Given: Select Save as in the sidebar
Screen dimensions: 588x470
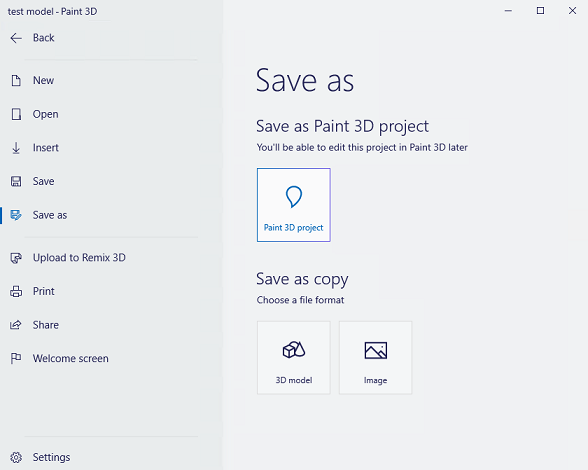Looking at the screenshot, I should [50, 215].
